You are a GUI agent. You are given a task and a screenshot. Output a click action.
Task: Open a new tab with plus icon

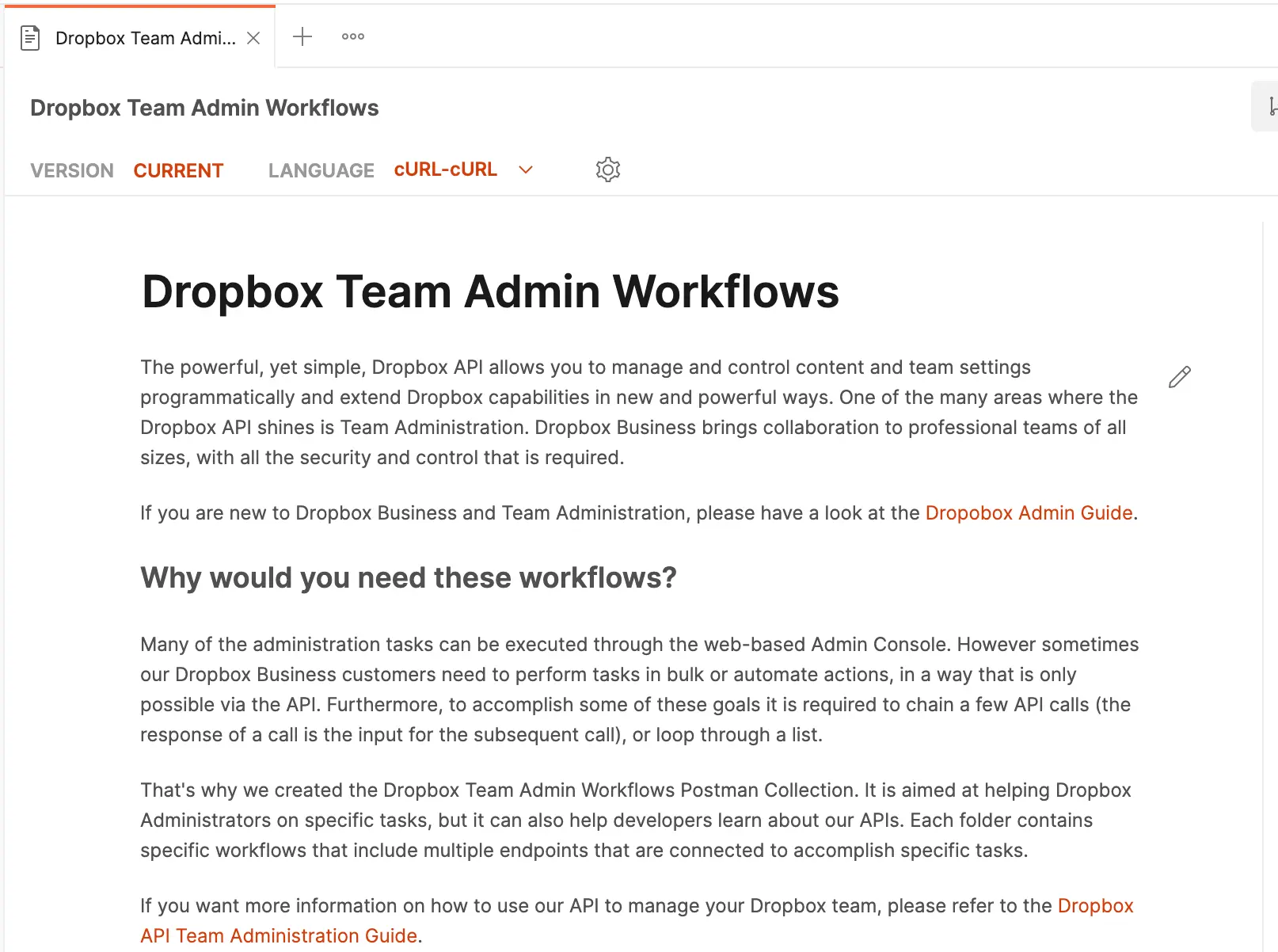point(302,36)
